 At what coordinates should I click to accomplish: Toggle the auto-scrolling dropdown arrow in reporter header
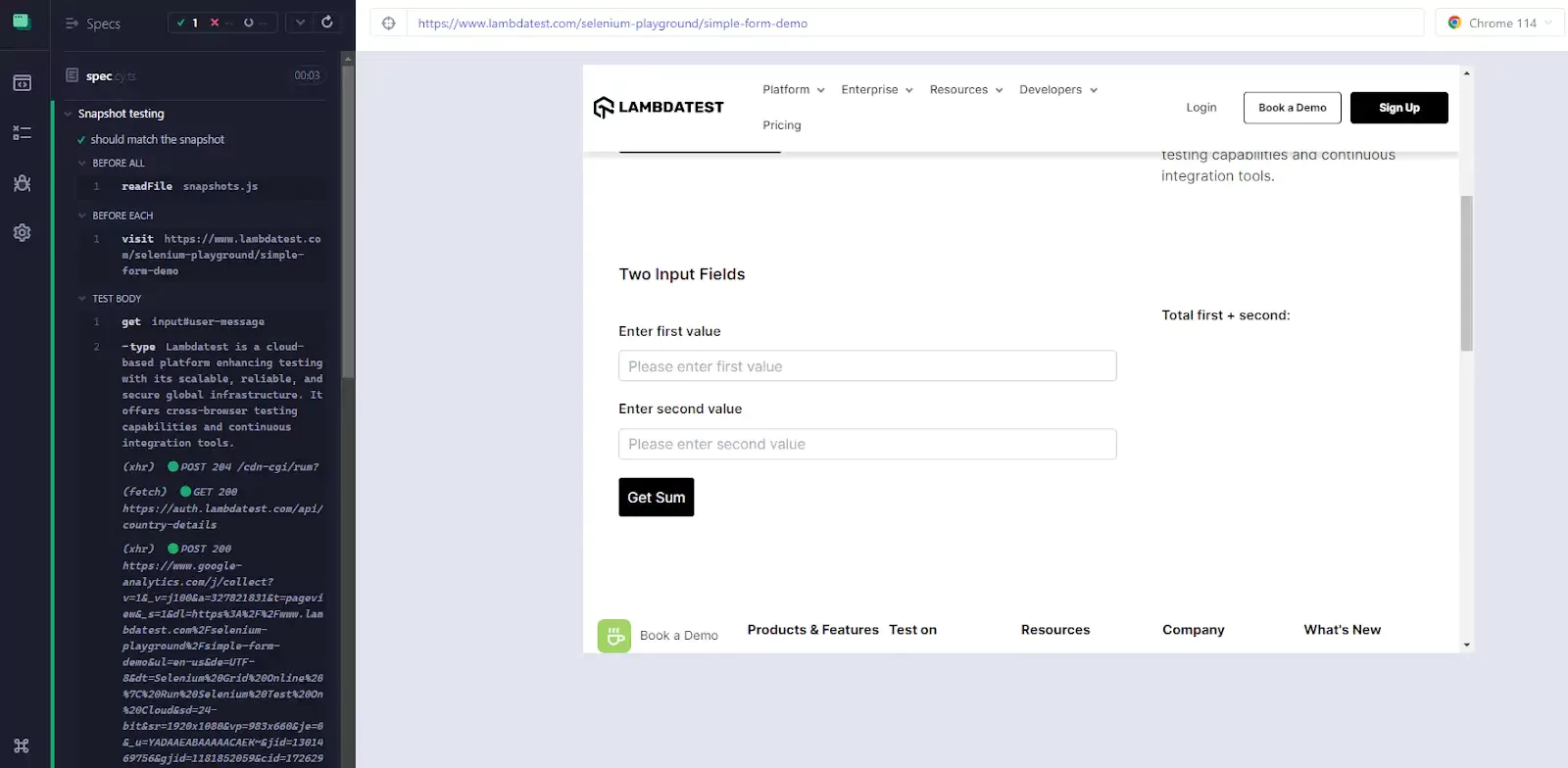tap(300, 23)
